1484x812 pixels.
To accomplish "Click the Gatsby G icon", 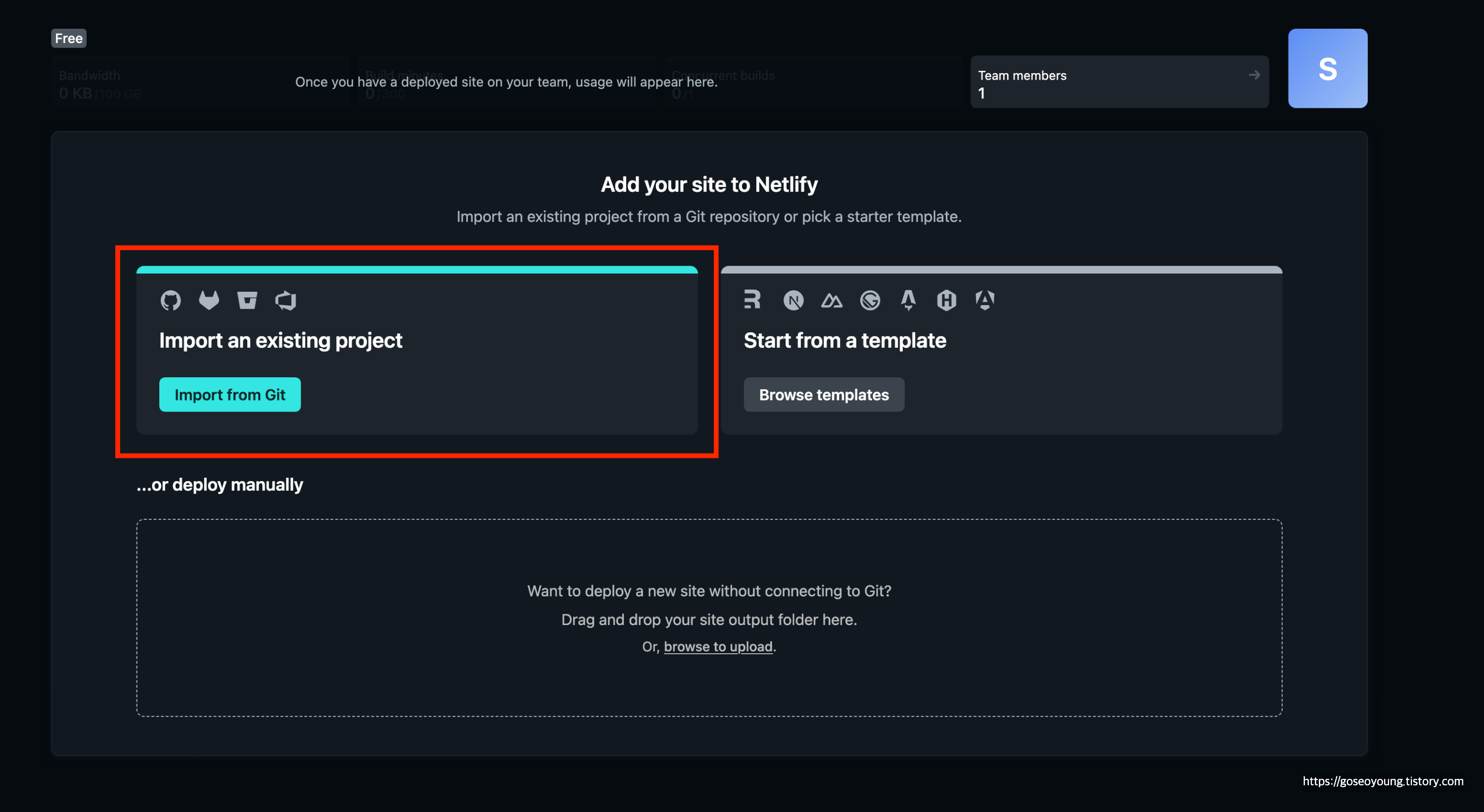I will click(870, 300).
